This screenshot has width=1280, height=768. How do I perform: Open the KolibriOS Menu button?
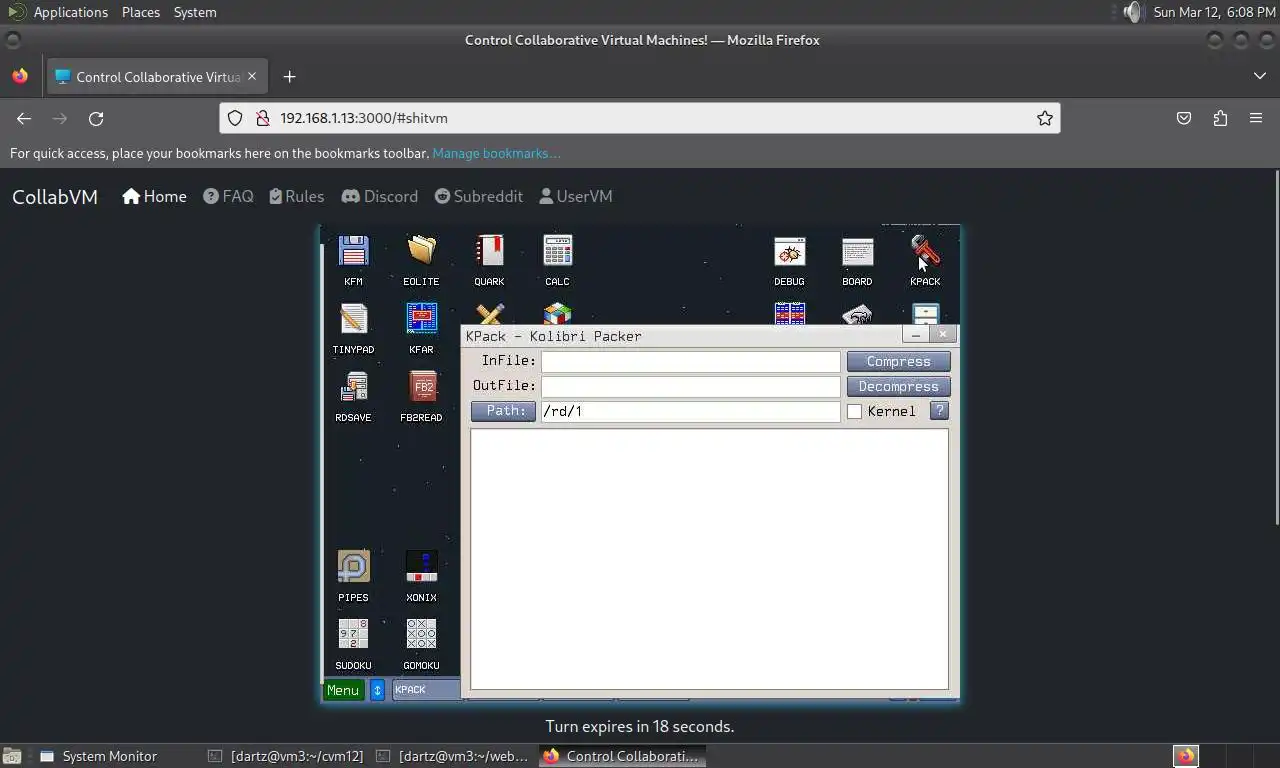coord(343,690)
